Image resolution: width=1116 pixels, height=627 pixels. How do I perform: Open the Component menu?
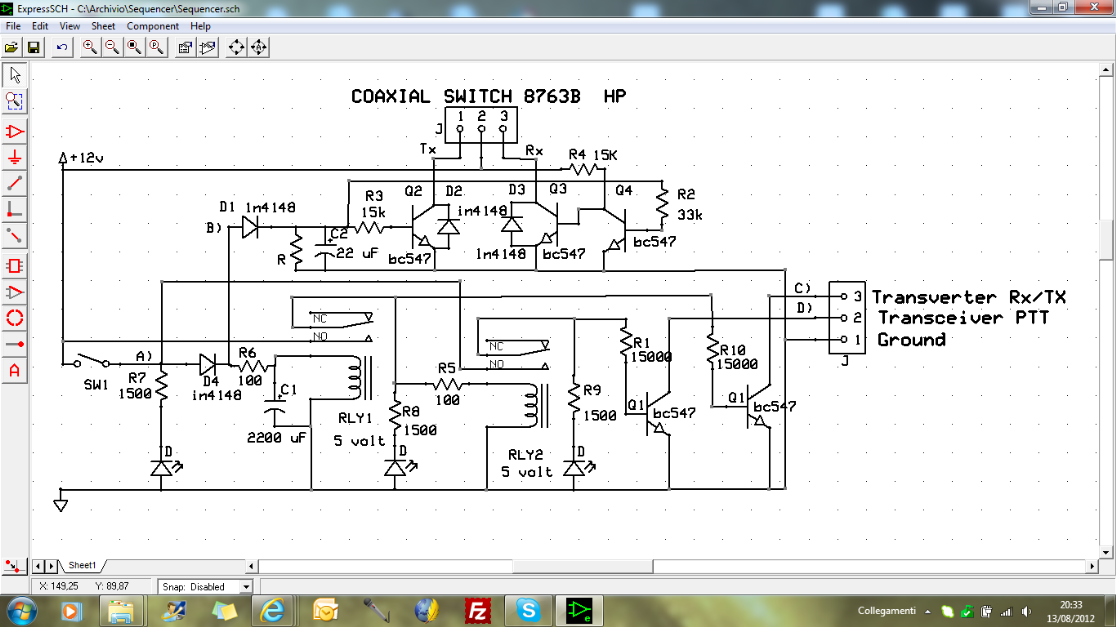(152, 26)
